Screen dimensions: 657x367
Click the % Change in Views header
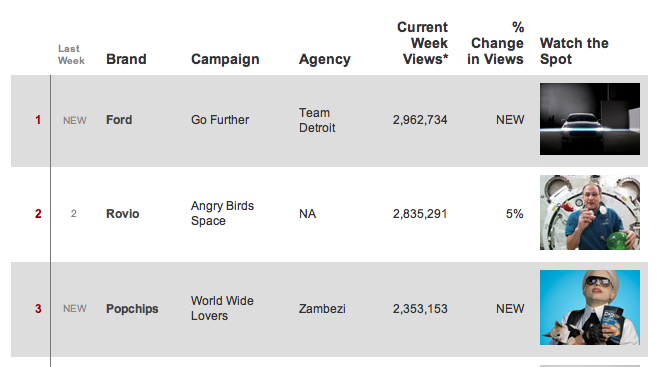coord(495,43)
